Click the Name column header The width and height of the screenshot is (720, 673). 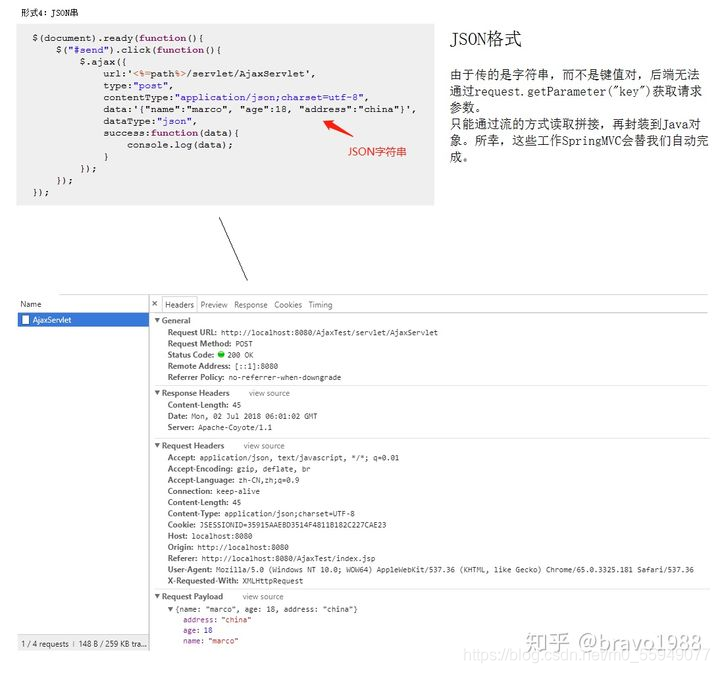(31, 304)
